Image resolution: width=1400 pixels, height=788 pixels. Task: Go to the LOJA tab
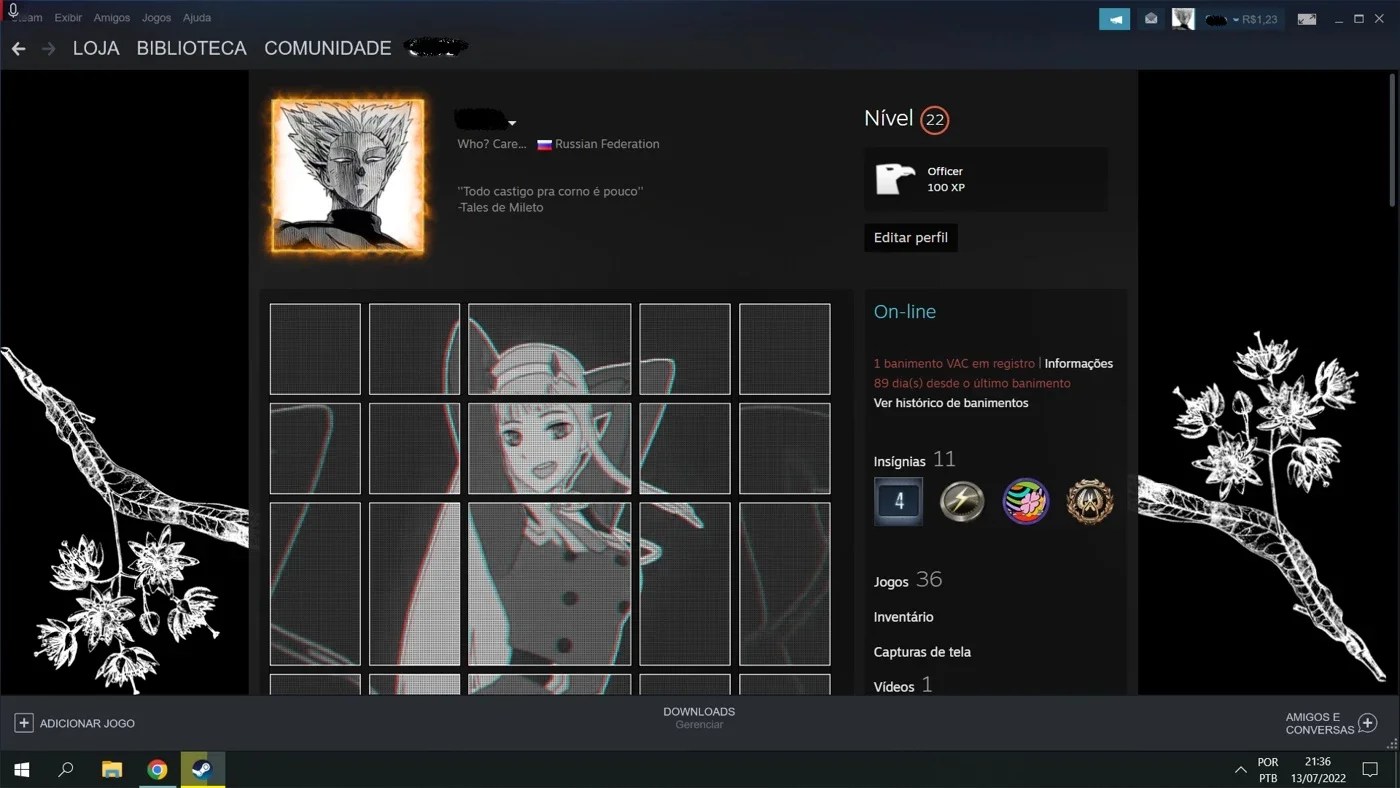(96, 48)
